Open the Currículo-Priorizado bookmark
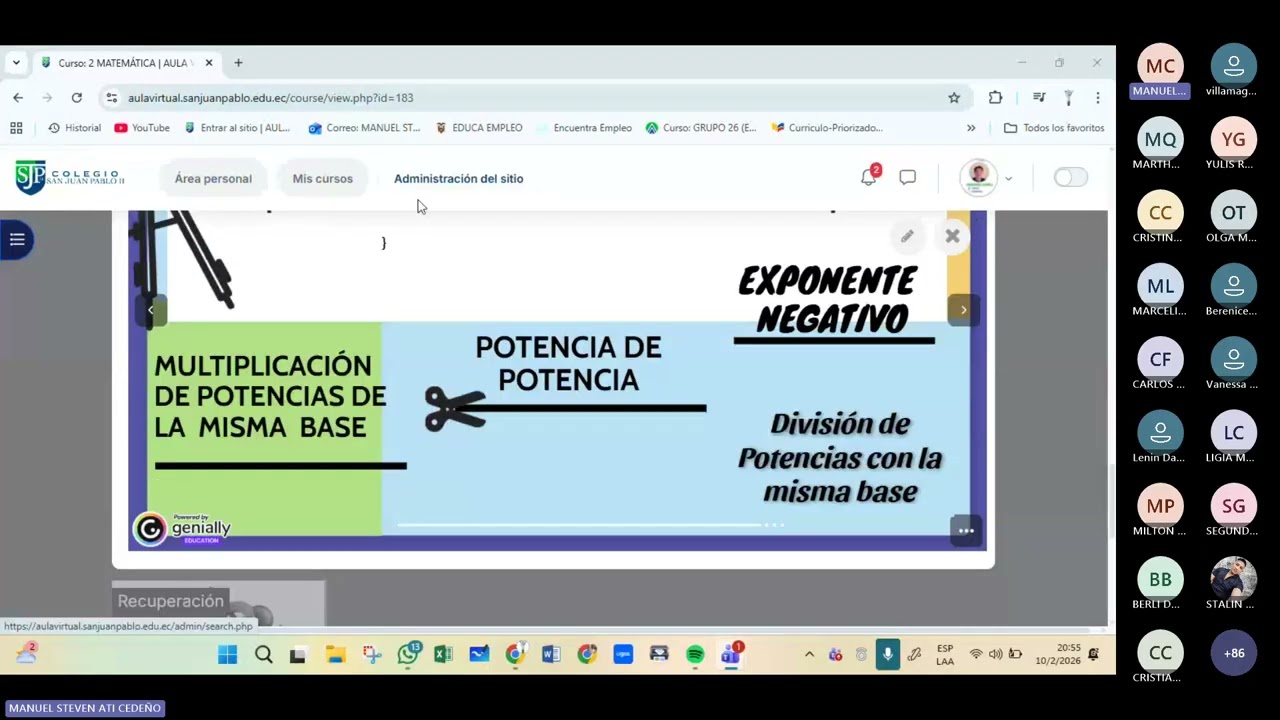Image resolution: width=1280 pixels, height=720 pixels. (827, 128)
